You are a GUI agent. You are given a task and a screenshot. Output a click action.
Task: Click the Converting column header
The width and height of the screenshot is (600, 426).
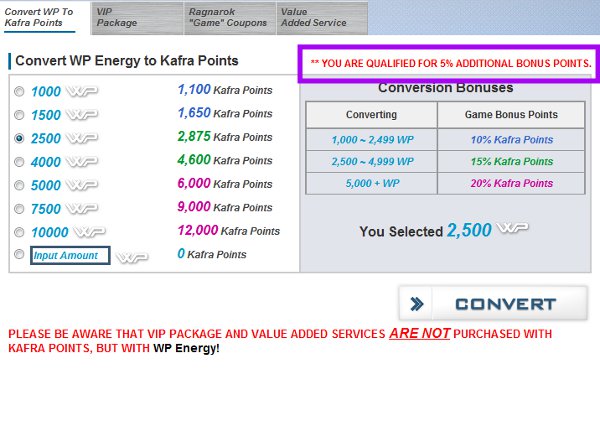point(372,115)
